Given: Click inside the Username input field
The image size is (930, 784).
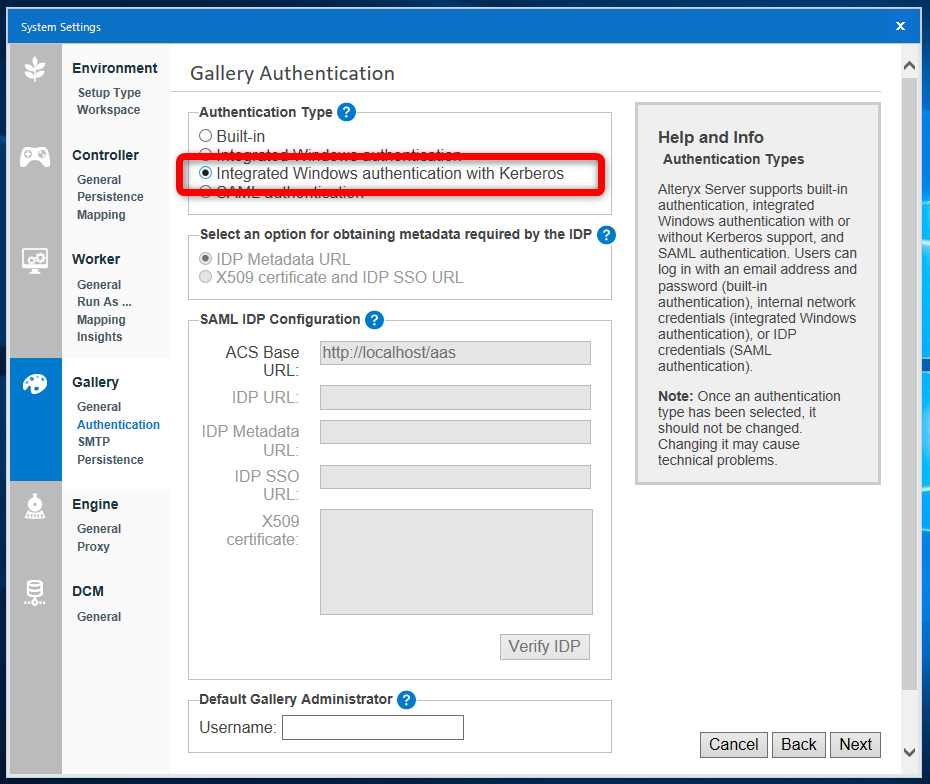Looking at the screenshot, I should click(372, 727).
